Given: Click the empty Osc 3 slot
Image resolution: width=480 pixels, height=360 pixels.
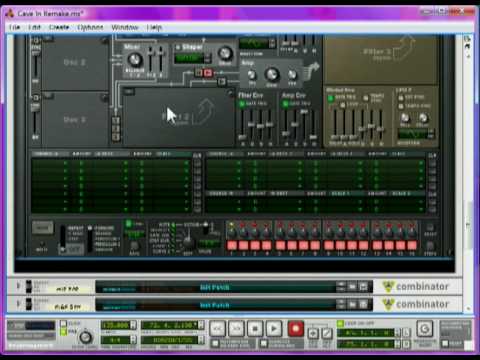Looking at the screenshot, I should coord(75,119).
